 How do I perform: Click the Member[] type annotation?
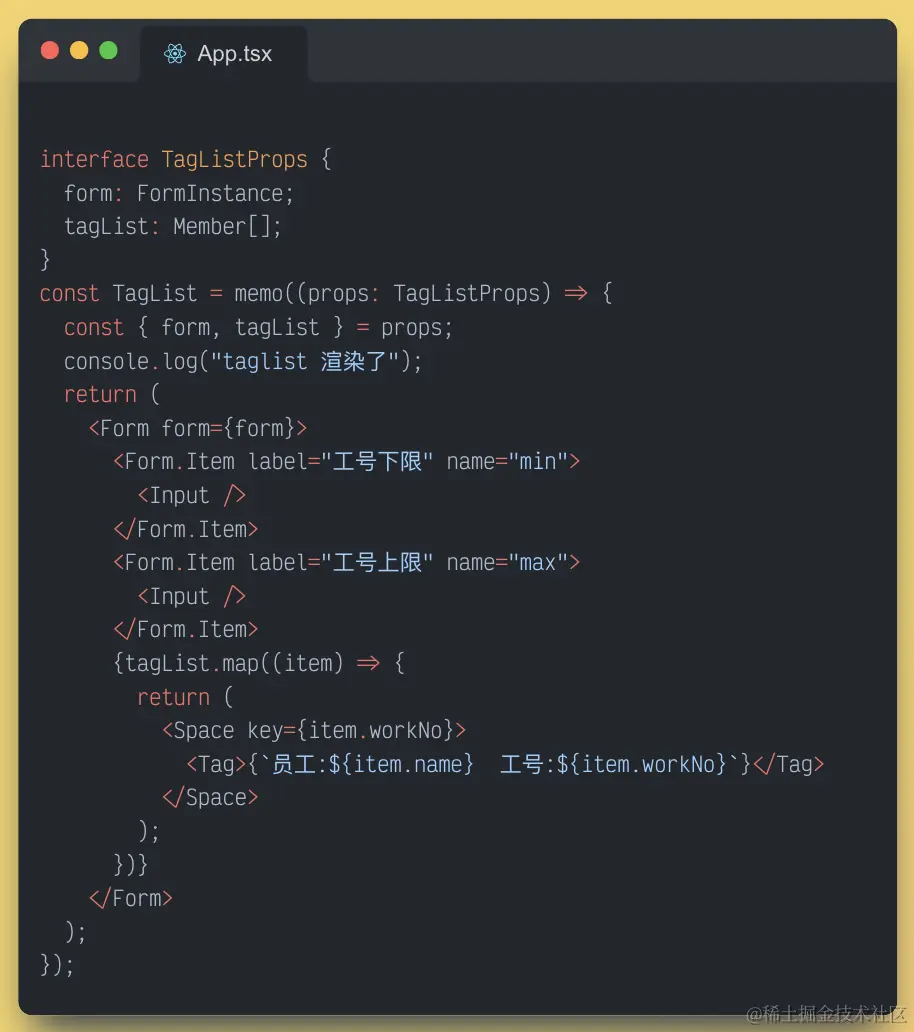[227, 227]
